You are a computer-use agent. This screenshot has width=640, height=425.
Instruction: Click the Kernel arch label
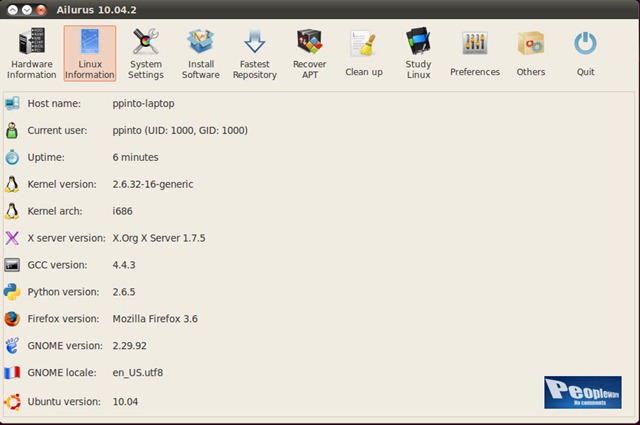tap(55, 211)
